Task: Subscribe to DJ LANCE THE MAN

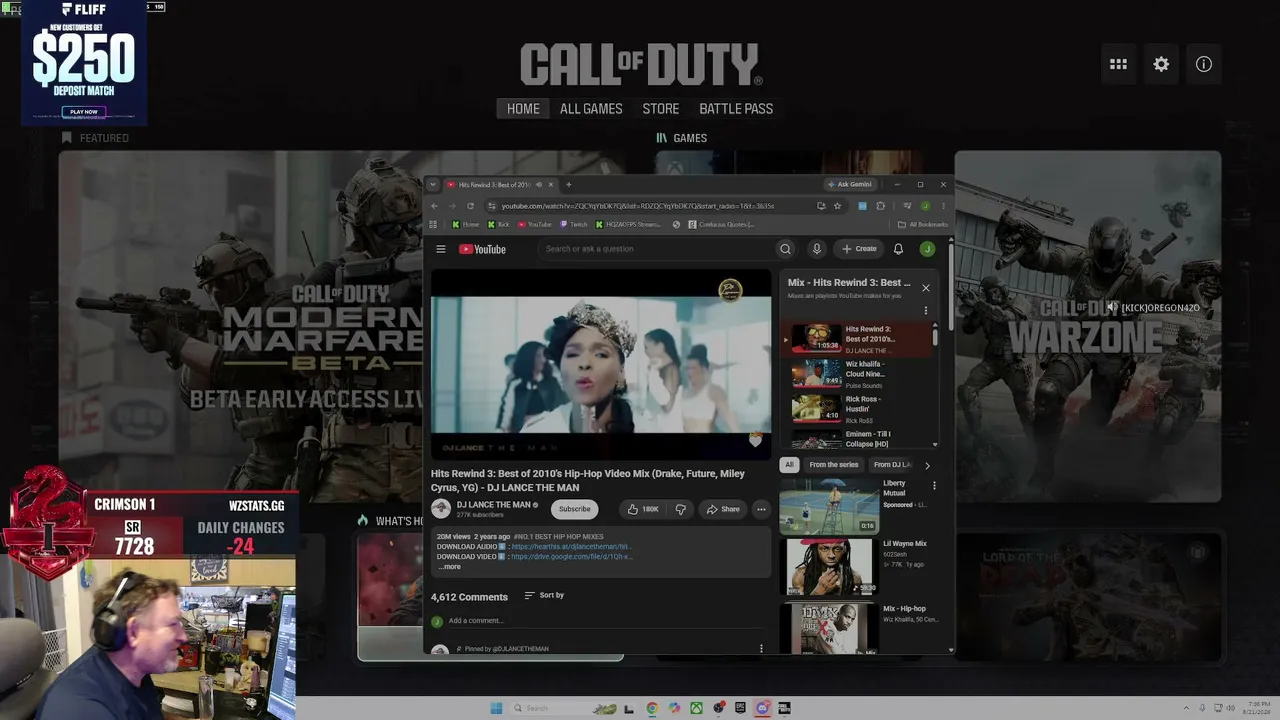Action: 575,509
